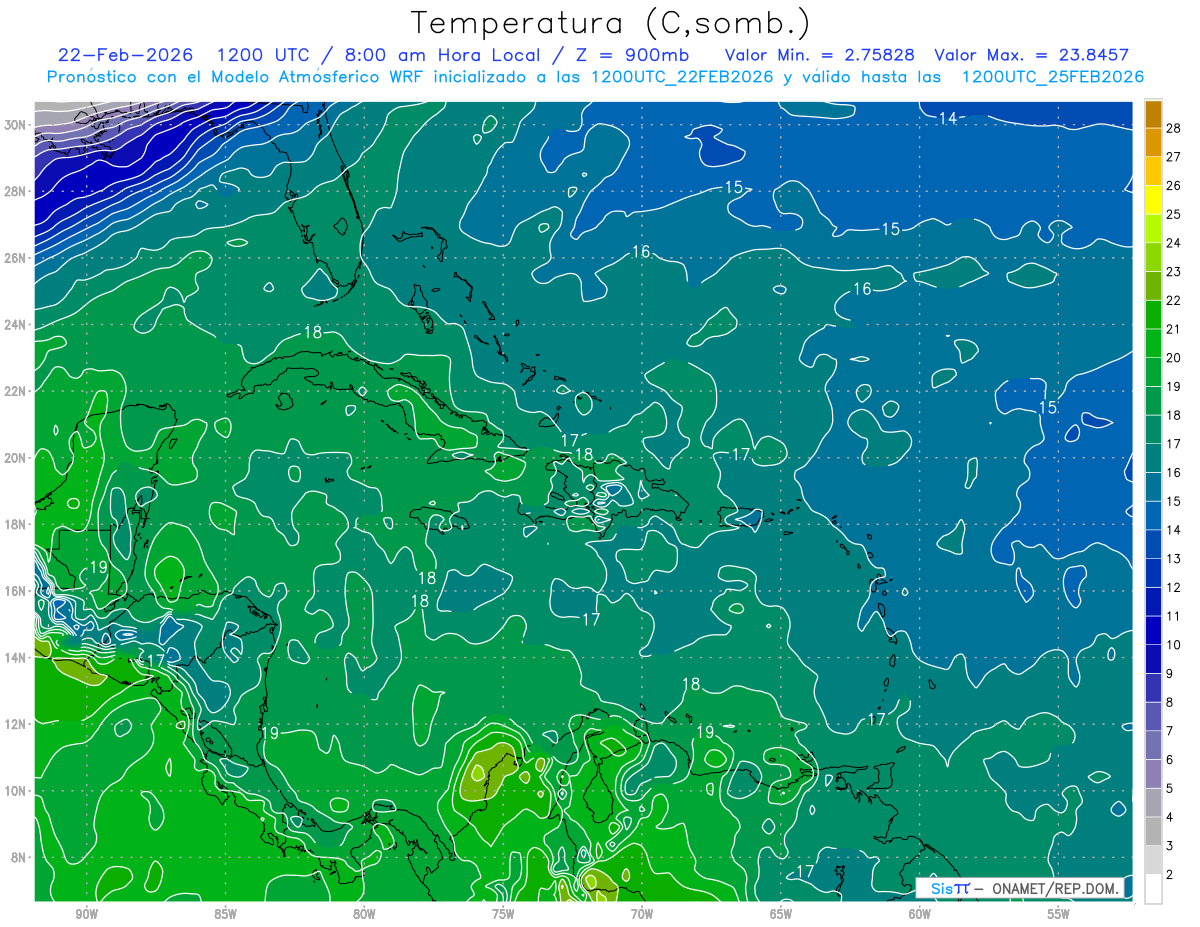Click the color scale label "3"
Screen dimensions: 1200x927
[x=1169, y=846]
